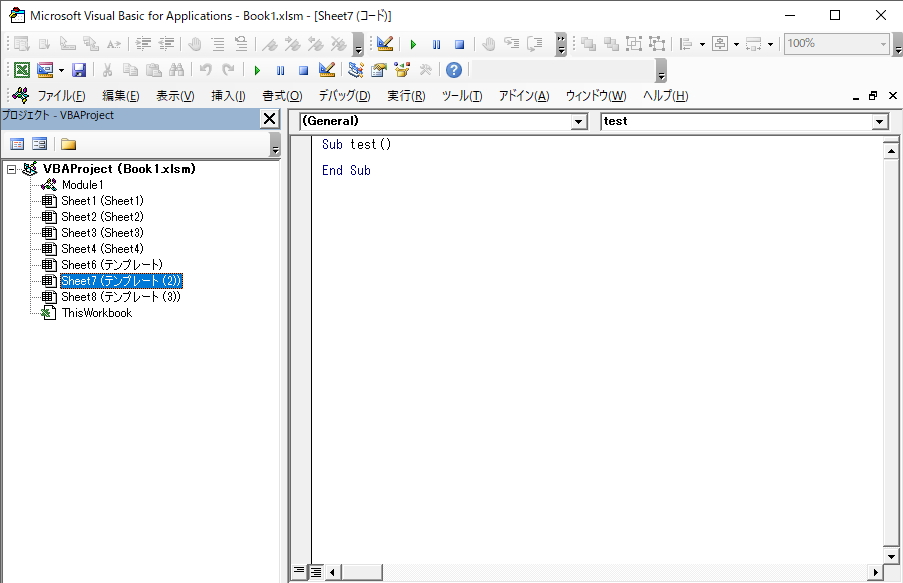Viewport: 903px width, 583px height.
Task: Toggle folder view in the Project pane
Action: click(69, 144)
